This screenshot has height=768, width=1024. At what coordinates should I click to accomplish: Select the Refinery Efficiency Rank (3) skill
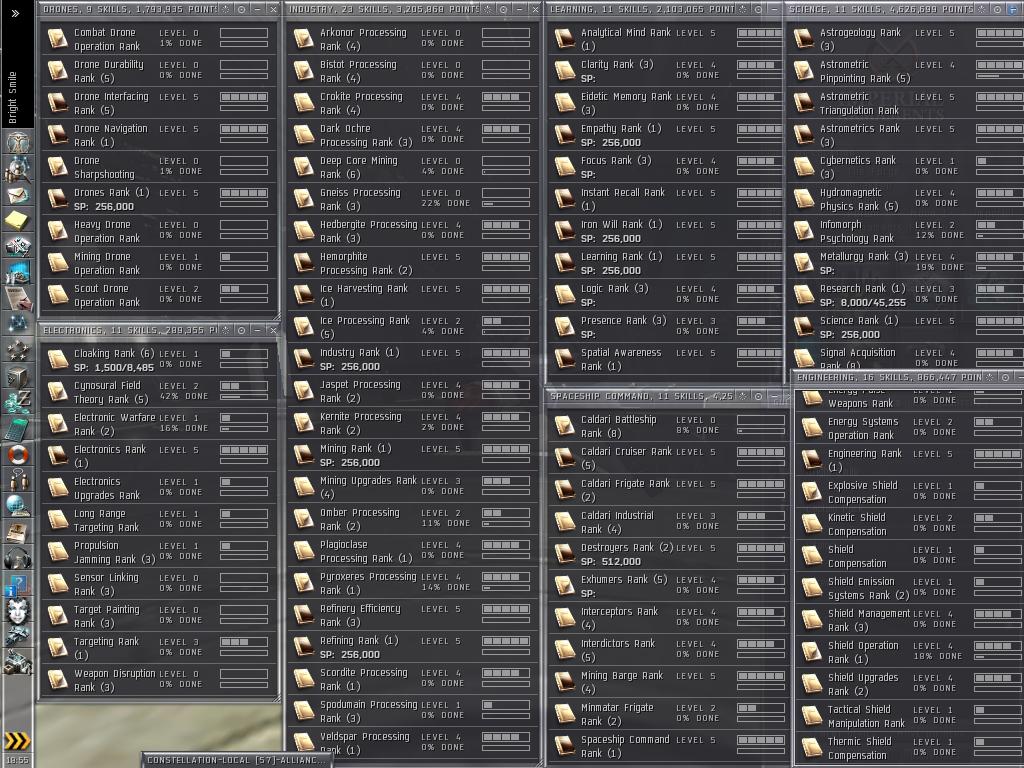tap(413, 615)
